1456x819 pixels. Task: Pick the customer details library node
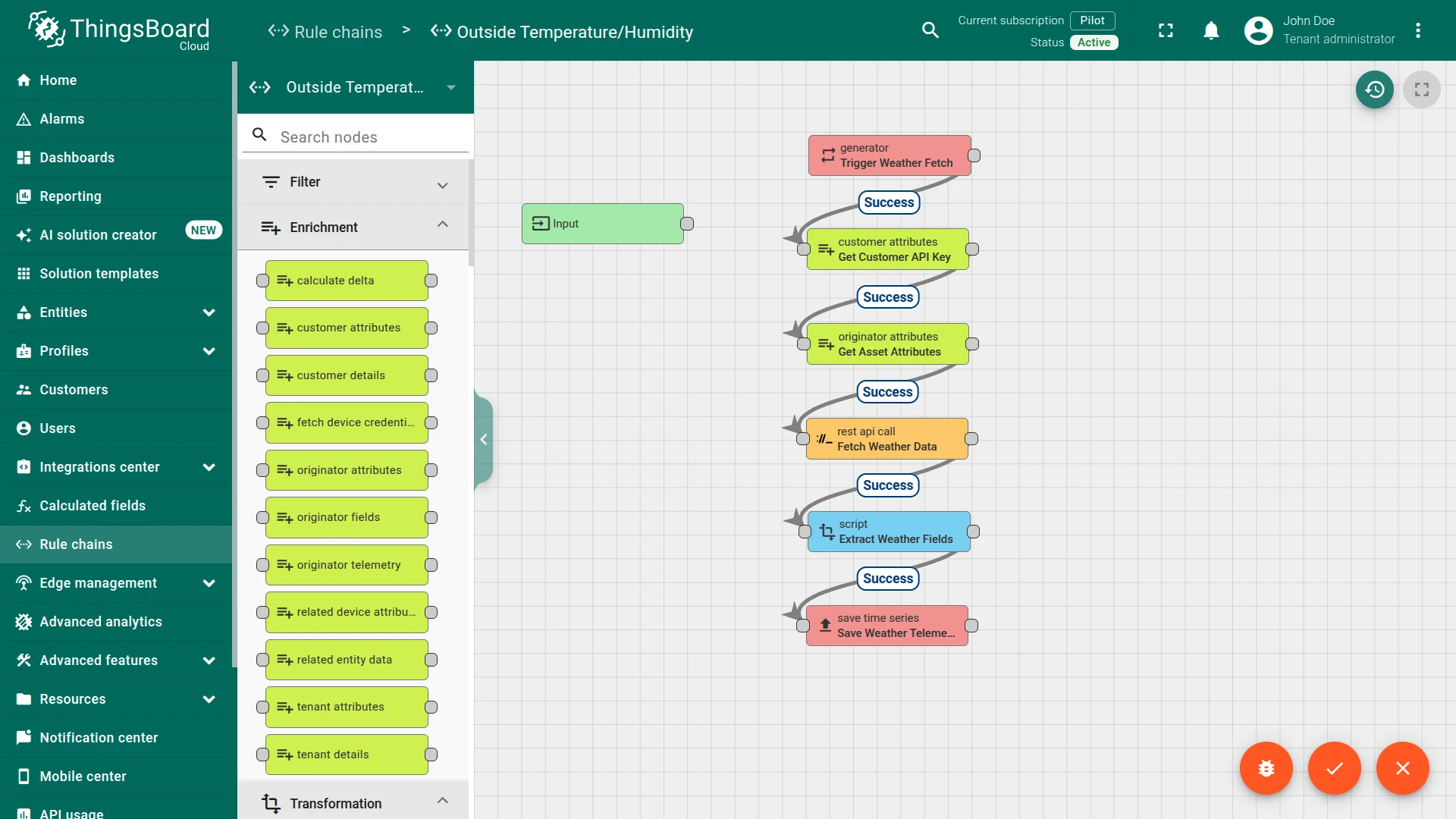pyautogui.click(x=347, y=375)
